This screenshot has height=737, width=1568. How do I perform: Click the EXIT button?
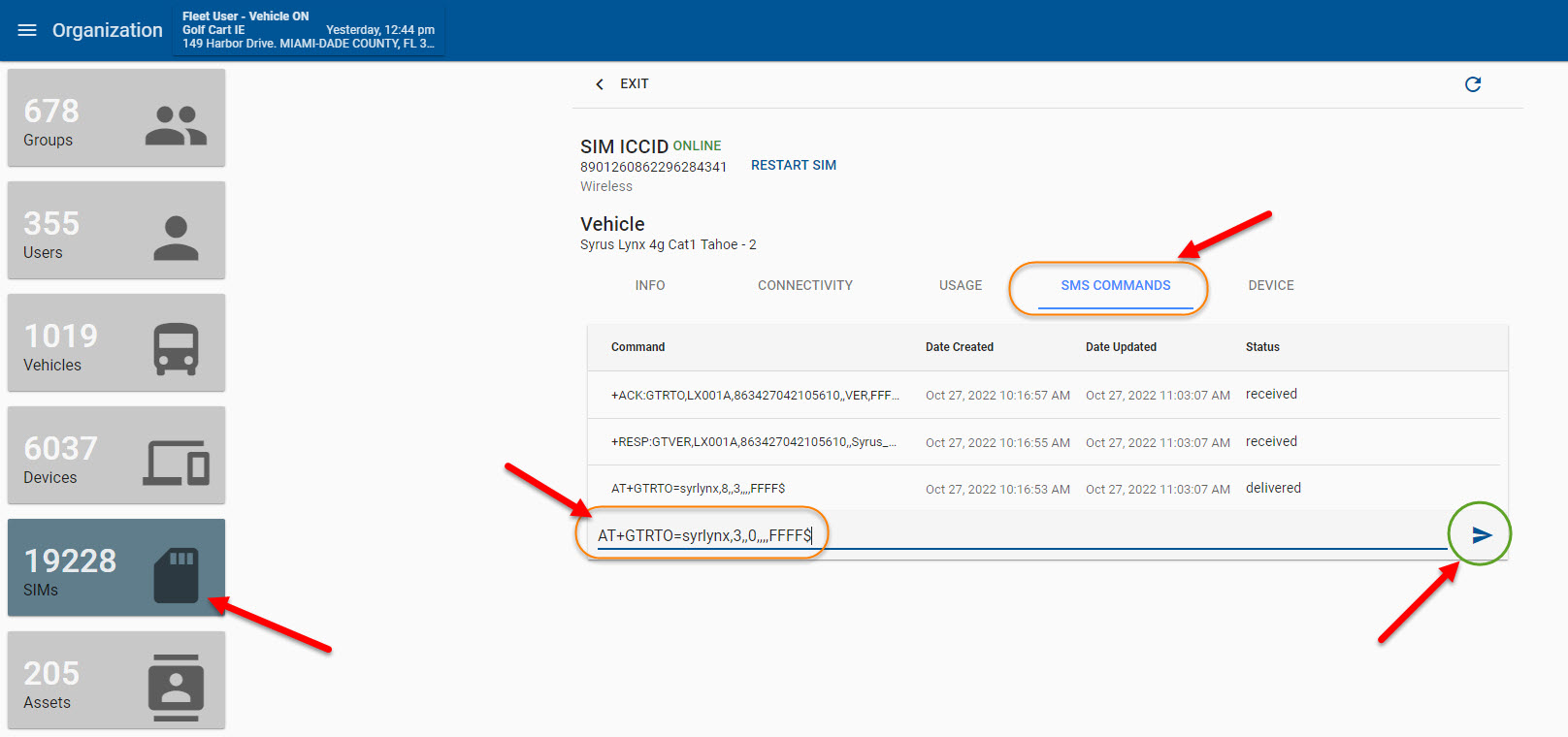click(634, 84)
